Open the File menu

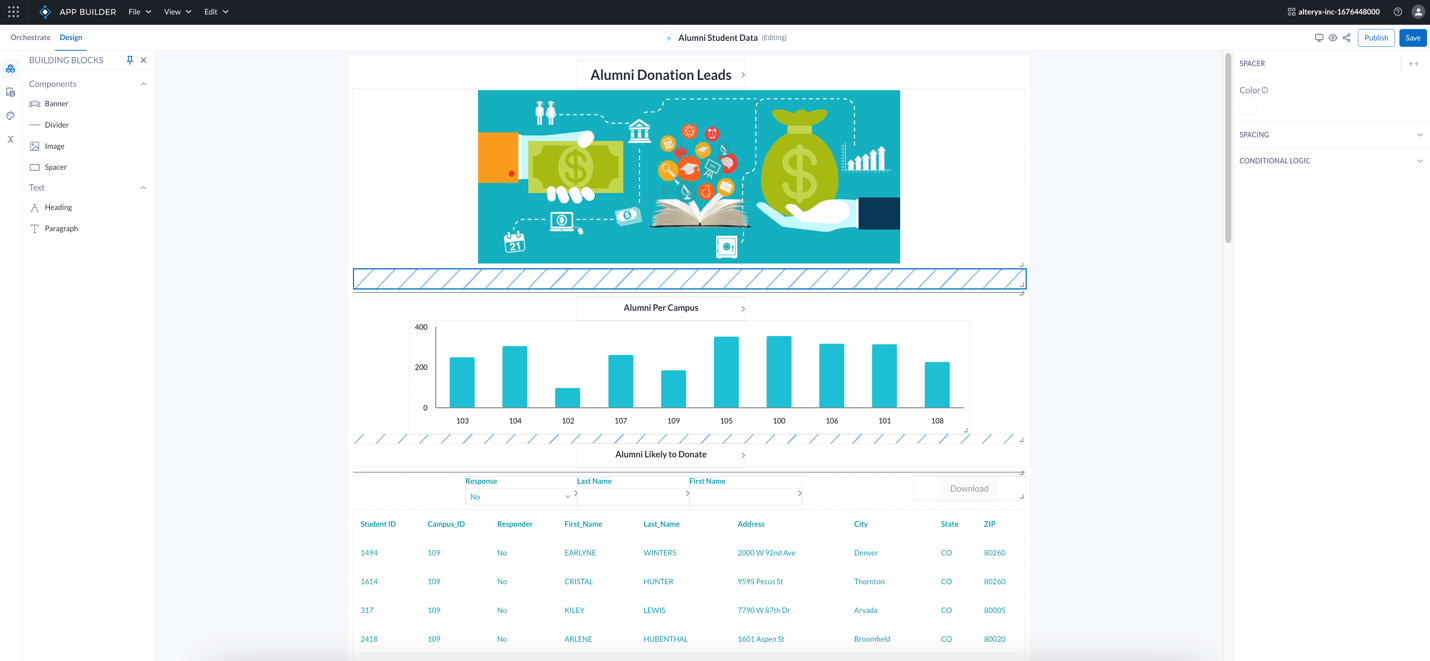click(x=137, y=11)
